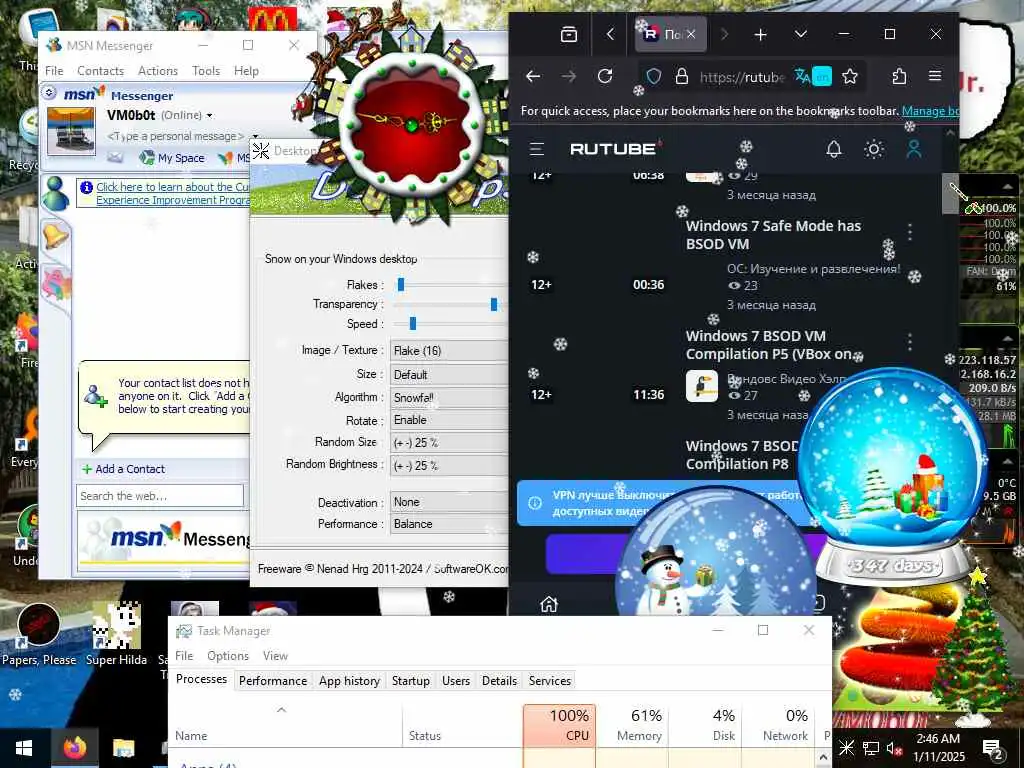The height and width of the screenshot is (768, 1024).
Task: Open the Random Size dropdown
Action: 449,443
